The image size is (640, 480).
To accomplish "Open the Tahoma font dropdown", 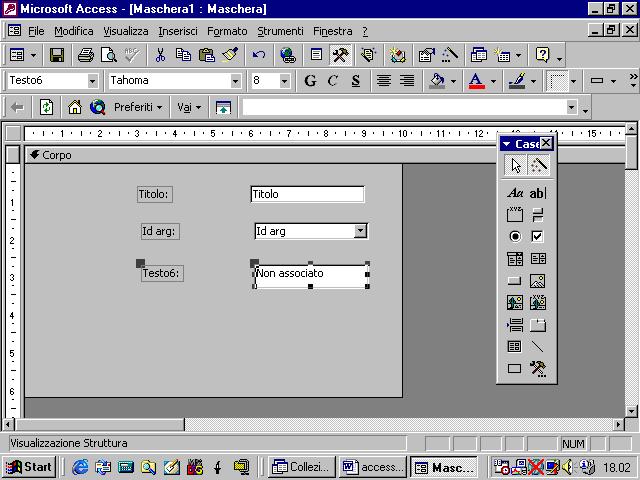I will coord(236,81).
